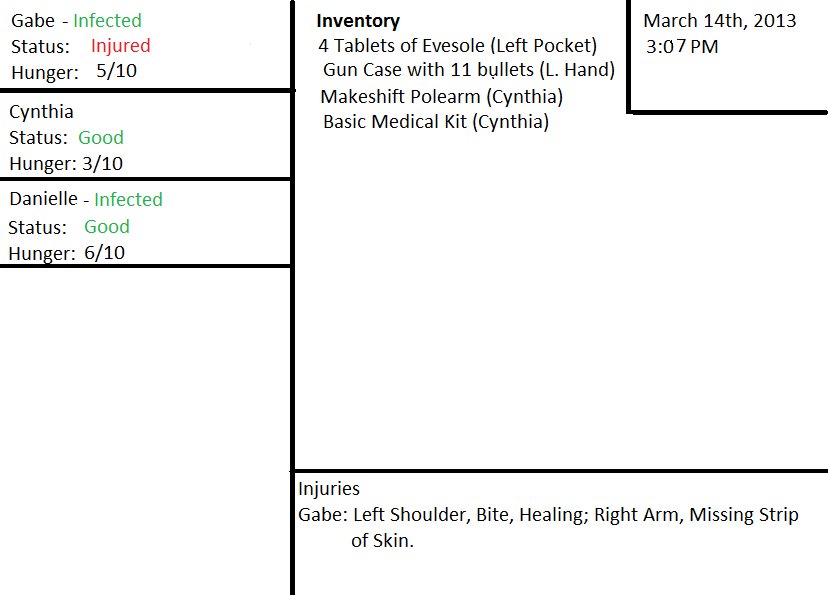Click the Infected label beside Danielle
828x595 pixels.
coord(128,199)
